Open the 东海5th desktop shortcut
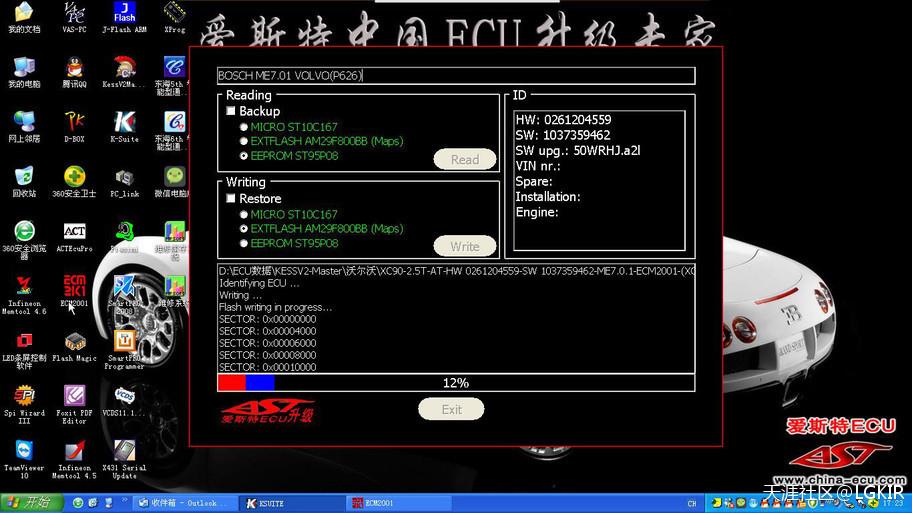The height and width of the screenshot is (513, 912). [173, 76]
